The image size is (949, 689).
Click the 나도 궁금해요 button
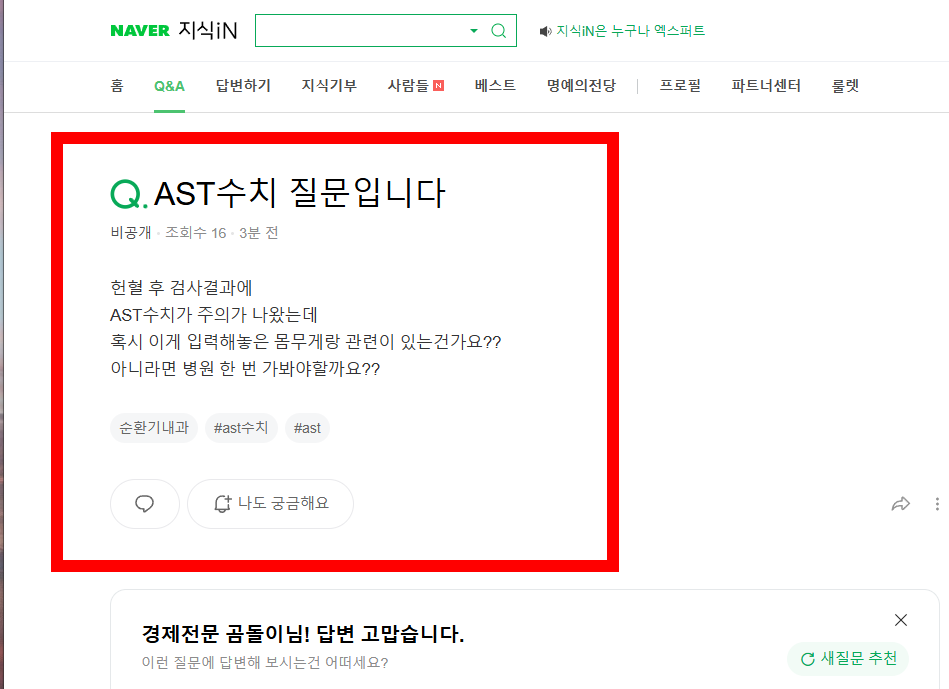point(271,504)
